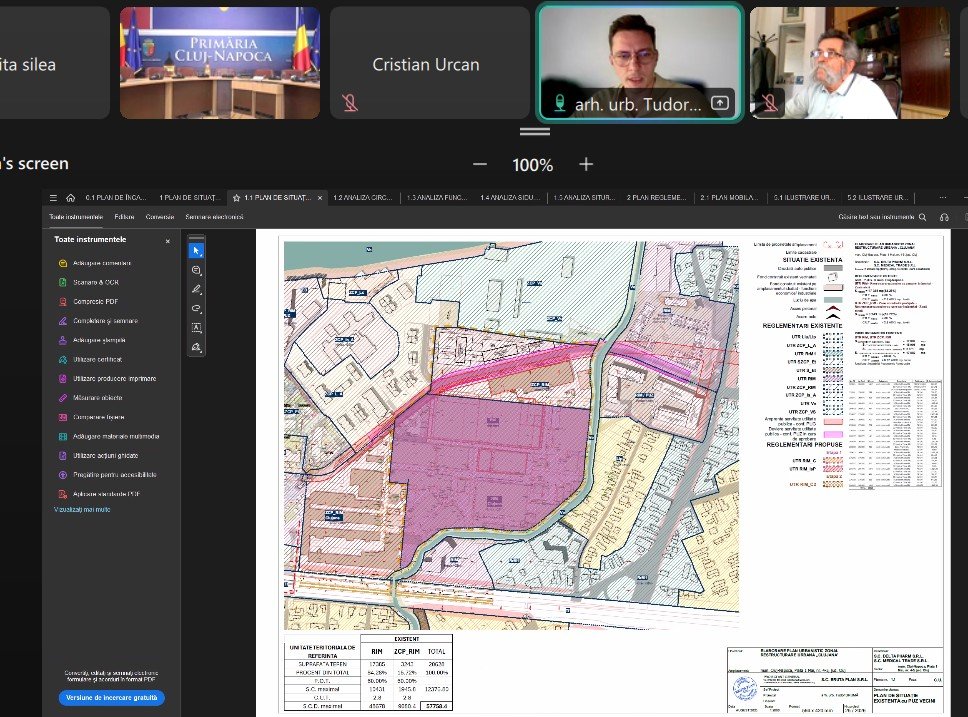968x717 pixels.
Task: Open Adăugare ștampilă tool
Action: click(91, 340)
